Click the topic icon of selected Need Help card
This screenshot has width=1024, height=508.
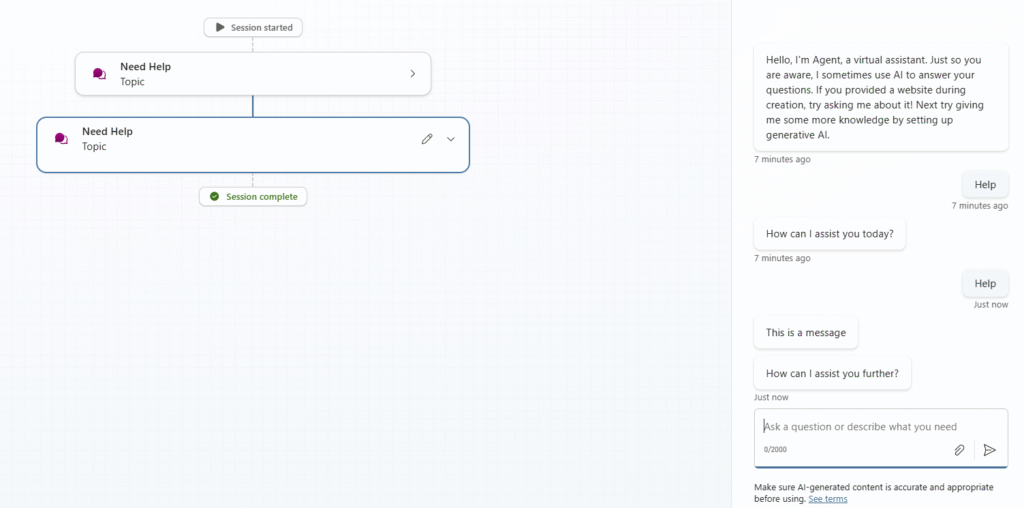coord(61,138)
